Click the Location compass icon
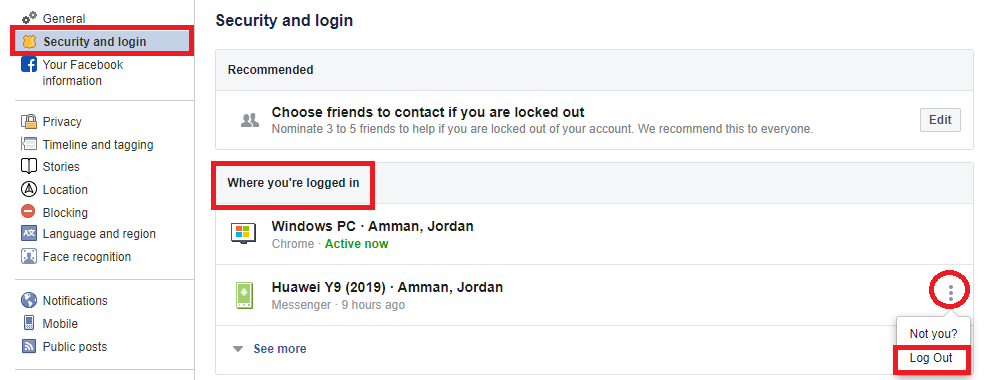 [x=29, y=189]
